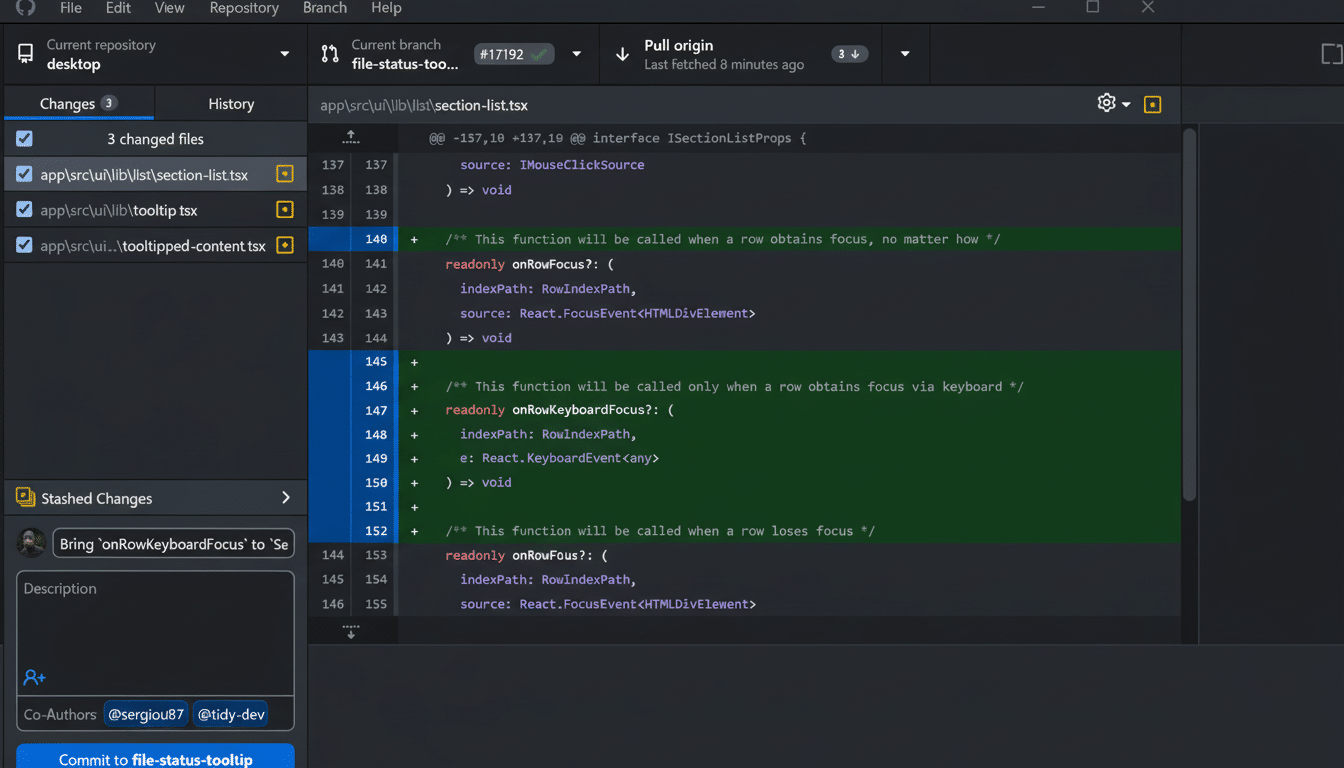Click the commit author avatar
1344x768 pixels.
31,543
